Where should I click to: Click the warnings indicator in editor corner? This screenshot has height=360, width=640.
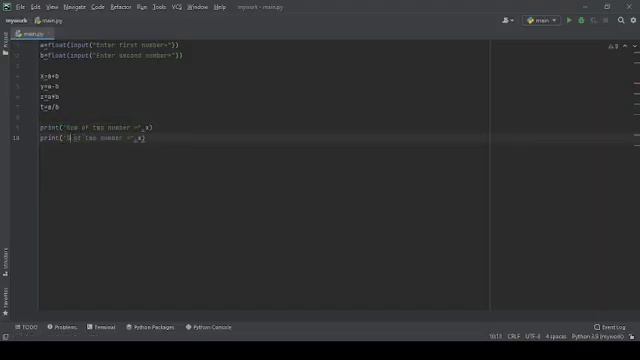tap(613, 46)
